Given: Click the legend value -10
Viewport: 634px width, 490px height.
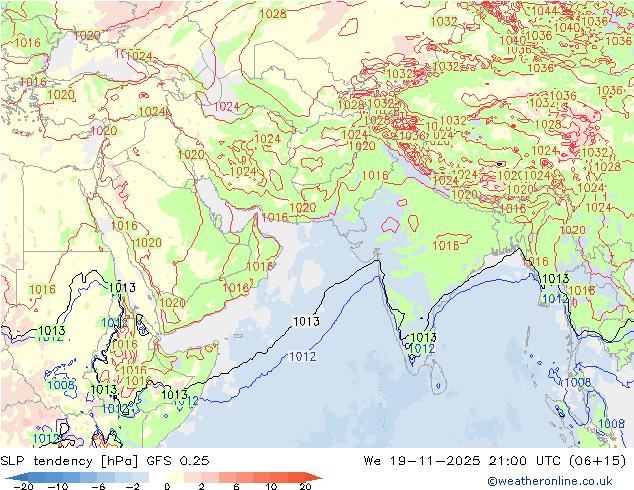Looking at the screenshot, I should tap(58, 486).
